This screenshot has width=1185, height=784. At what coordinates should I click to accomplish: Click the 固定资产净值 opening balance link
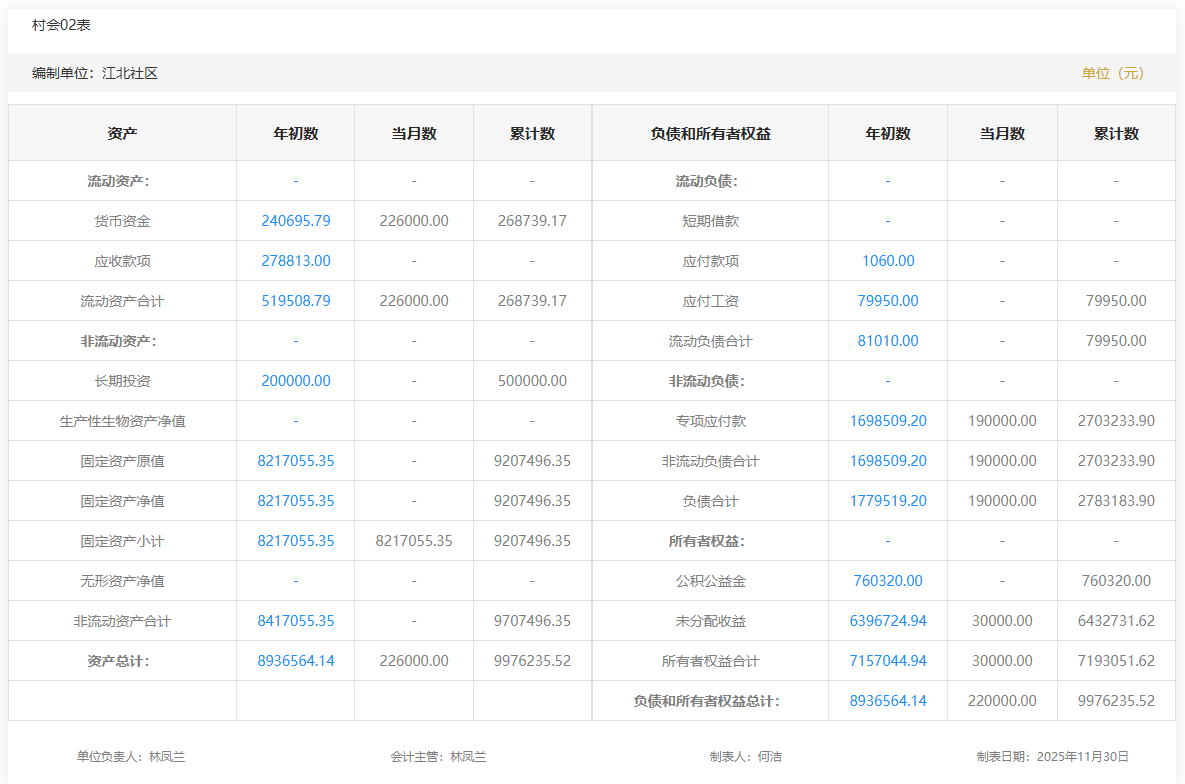tap(296, 501)
